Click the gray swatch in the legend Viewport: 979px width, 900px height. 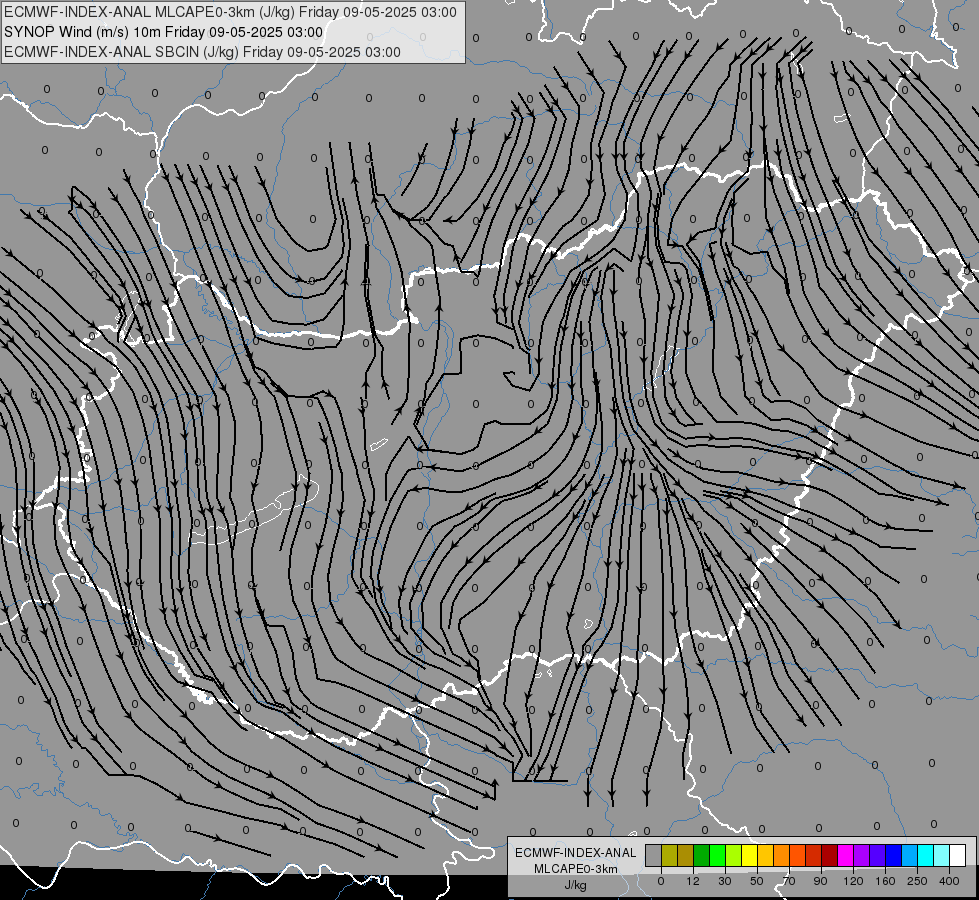(x=653, y=855)
